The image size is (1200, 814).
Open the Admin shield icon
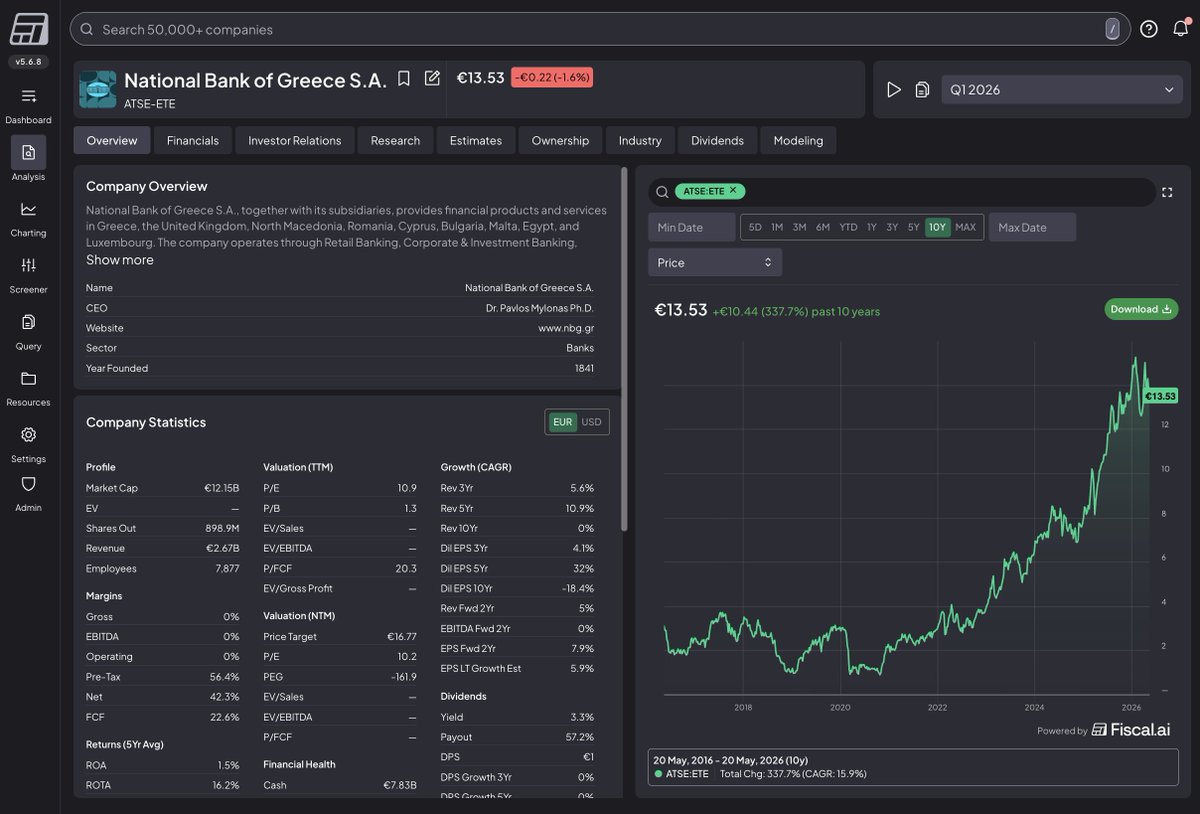pos(28,484)
